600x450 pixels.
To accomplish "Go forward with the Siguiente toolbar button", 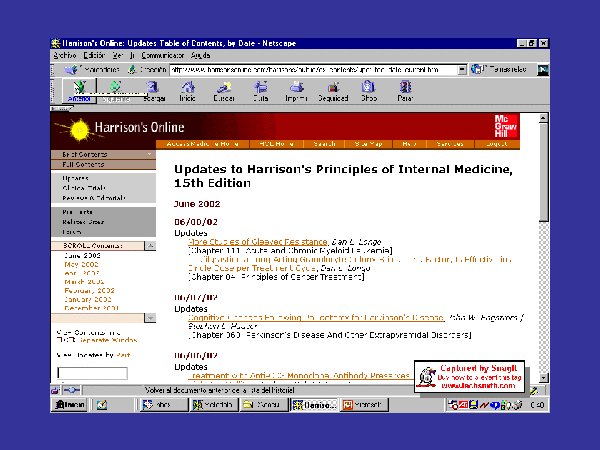I will [x=116, y=91].
